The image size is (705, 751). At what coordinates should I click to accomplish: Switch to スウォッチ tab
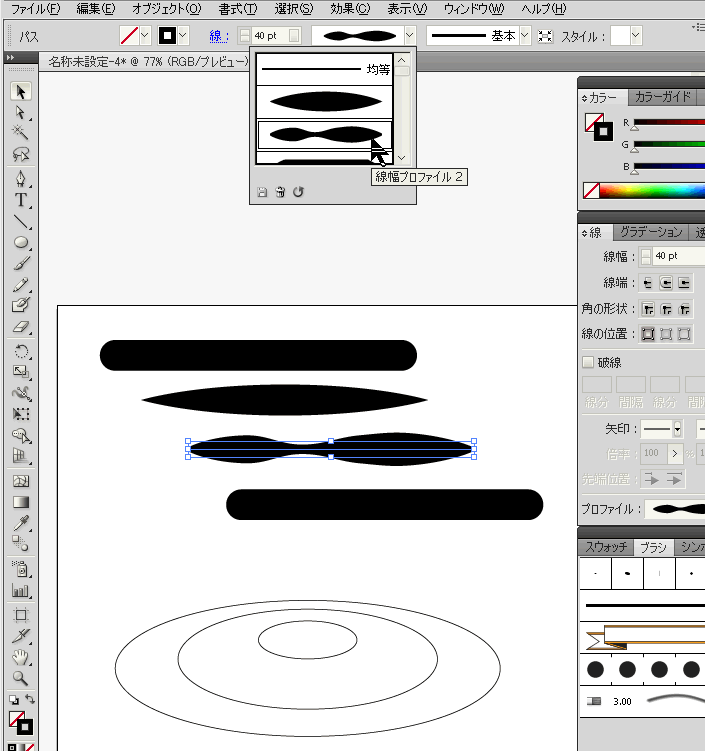pyautogui.click(x=606, y=547)
